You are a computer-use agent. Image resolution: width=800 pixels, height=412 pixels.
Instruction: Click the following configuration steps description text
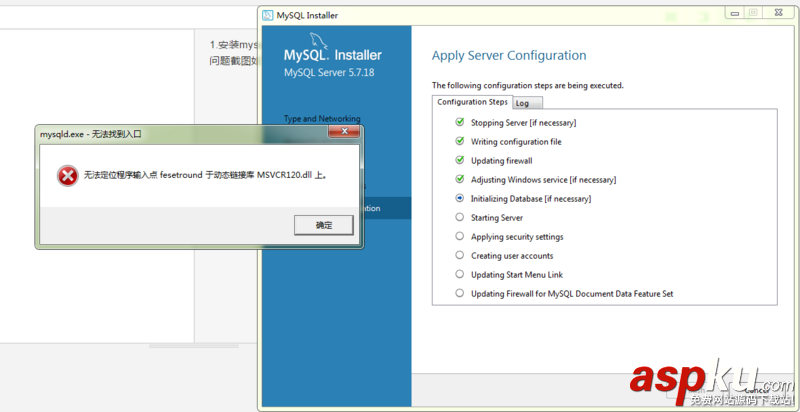click(x=528, y=86)
